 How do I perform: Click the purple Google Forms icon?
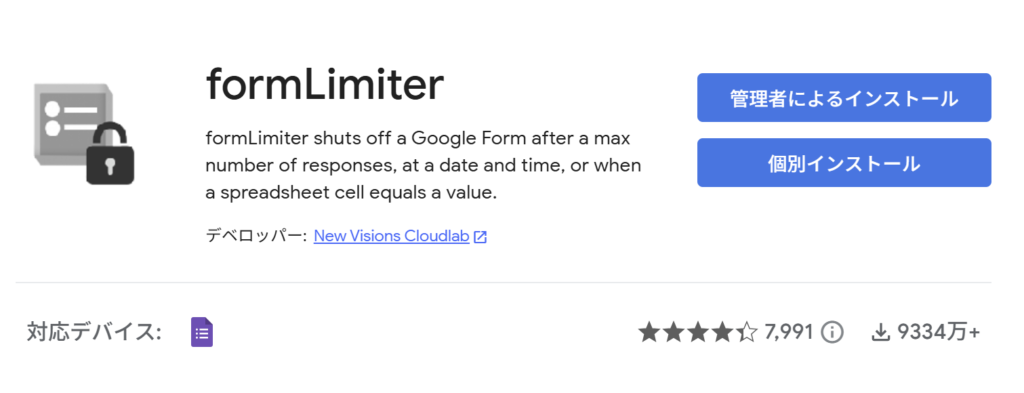tap(202, 332)
